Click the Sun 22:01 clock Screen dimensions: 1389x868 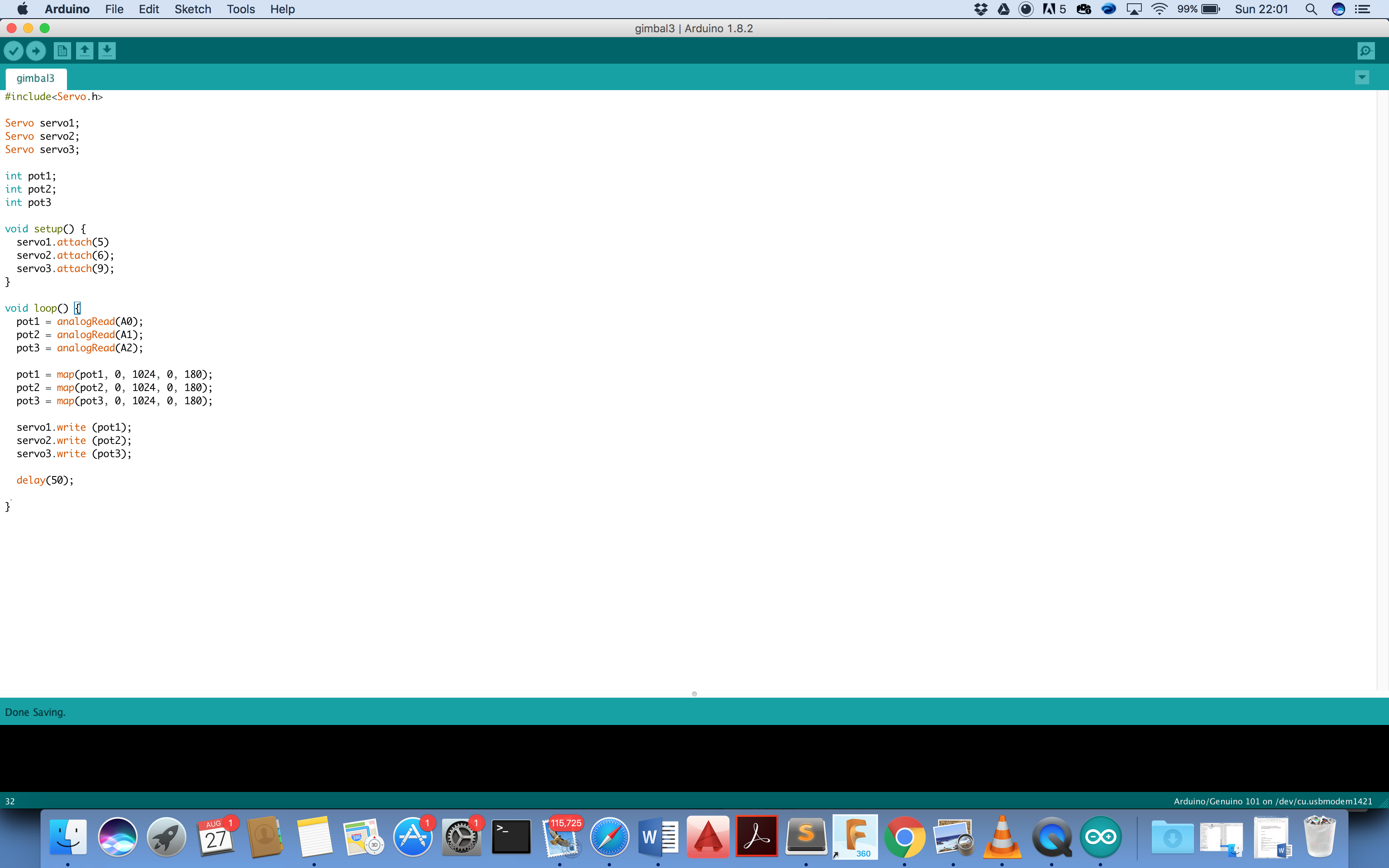[x=1261, y=9]
